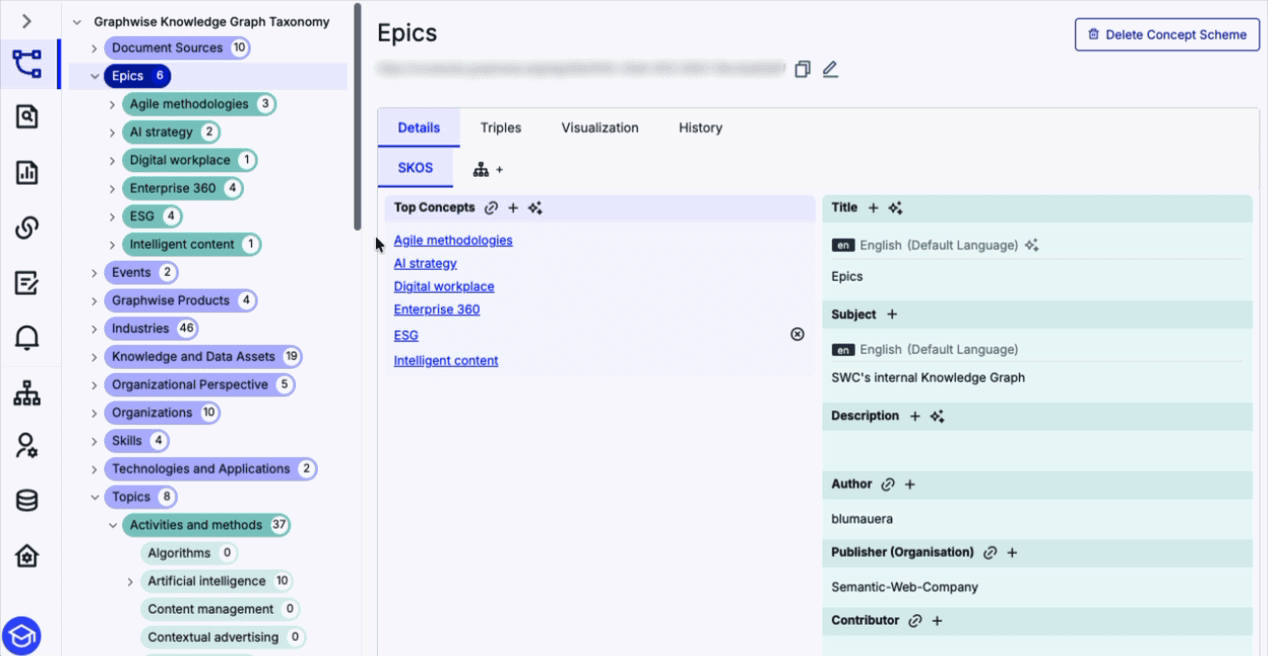Expand Artificial intelligence in the tree

(x=131, y=581)
